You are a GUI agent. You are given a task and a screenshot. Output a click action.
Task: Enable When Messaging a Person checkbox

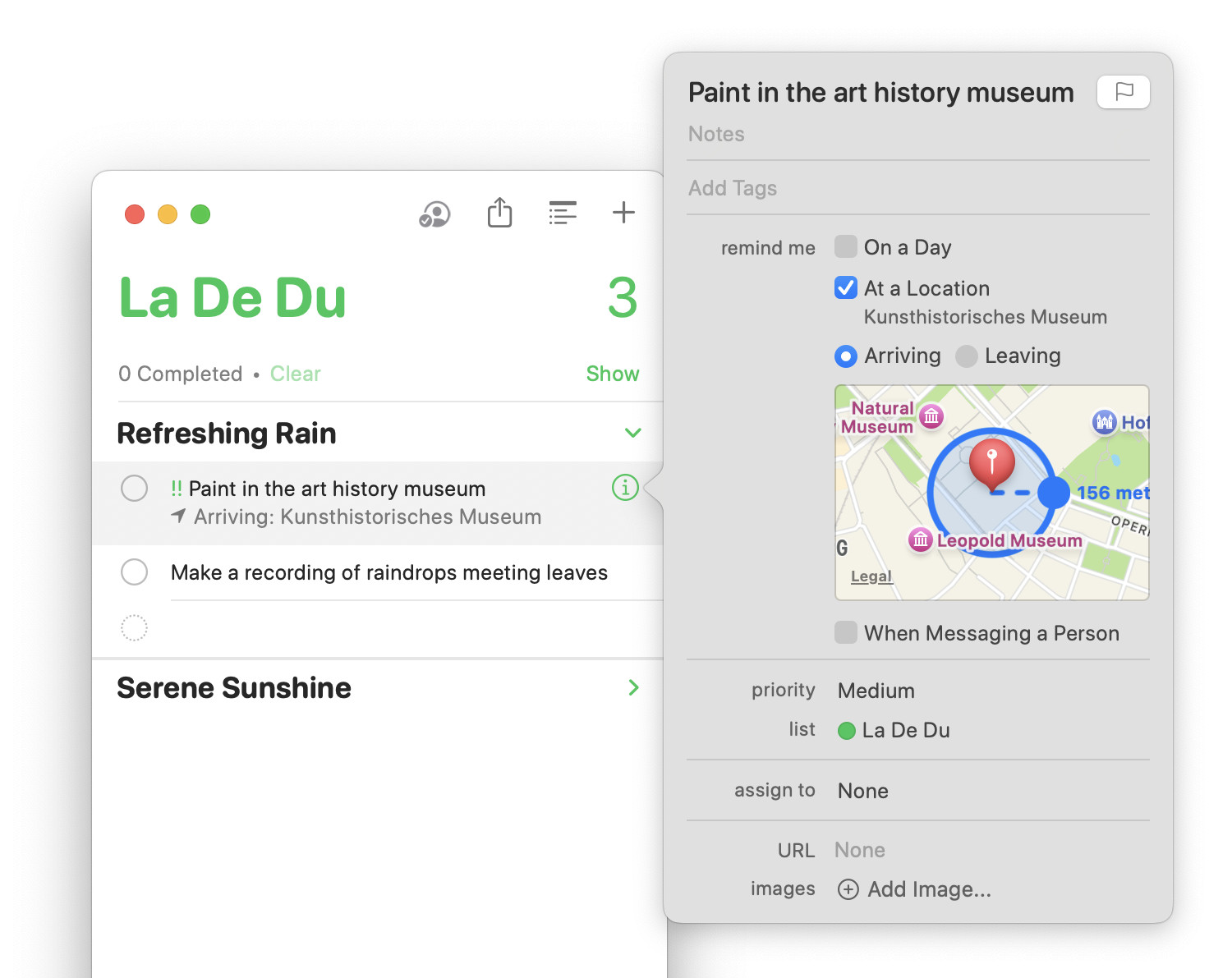pos(846,632)
